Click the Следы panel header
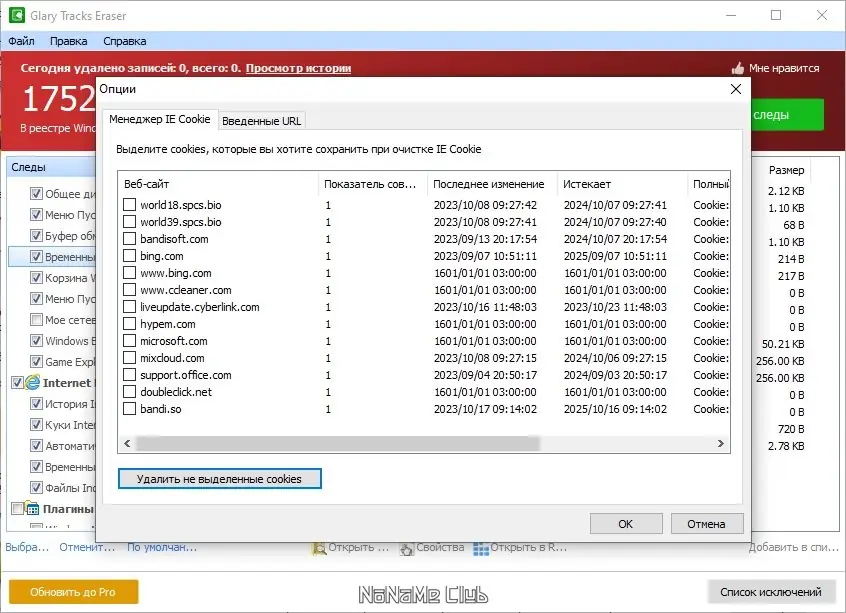 pyautogui.click(x=51, y=167)
